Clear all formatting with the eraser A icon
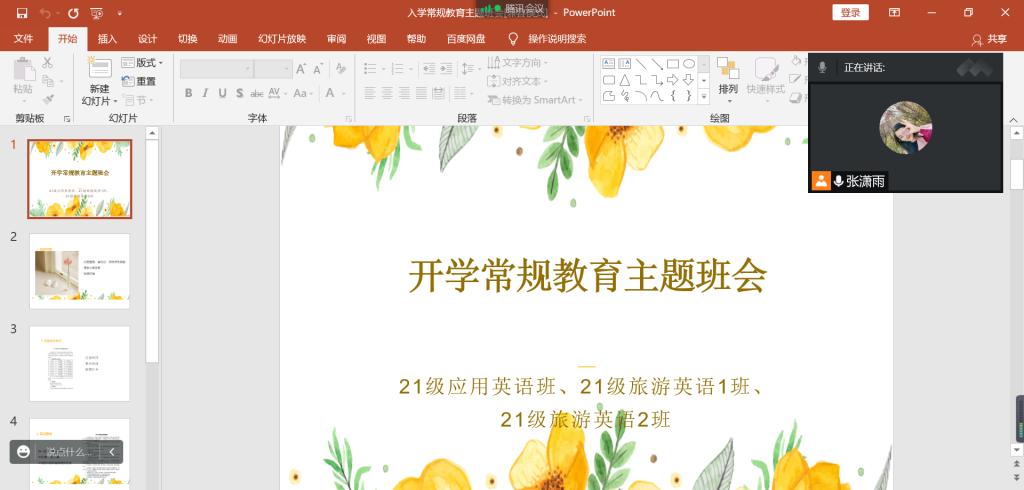 click(x=340, y=69)
